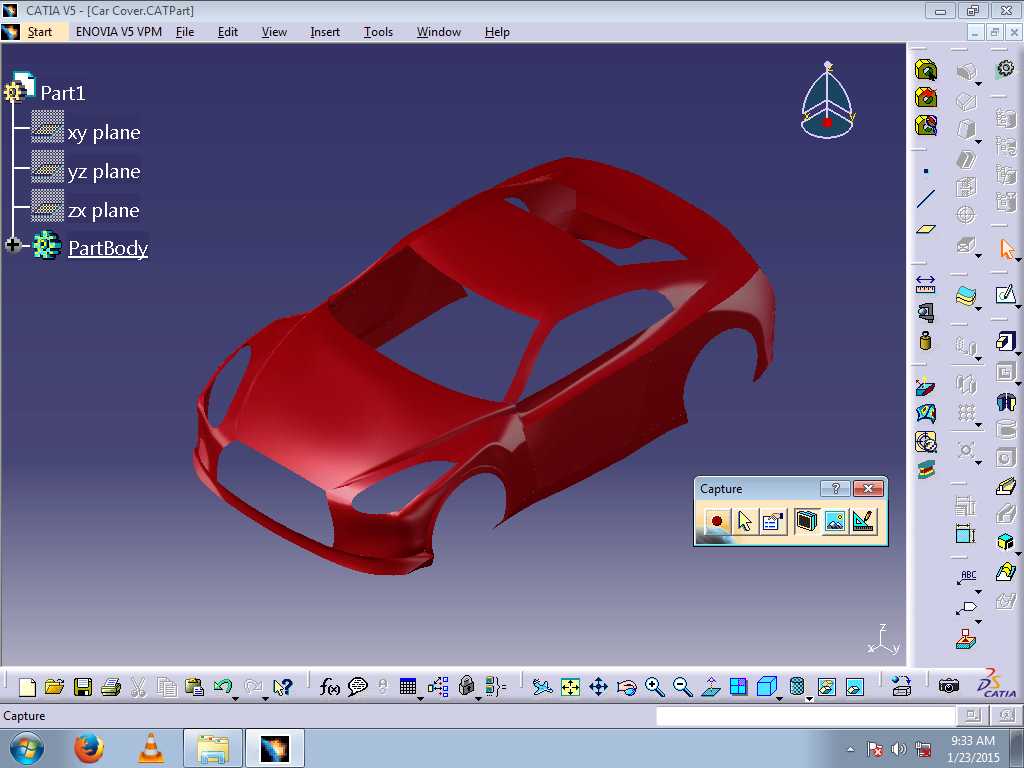Viewport: 1024px width, 768px height.
Task: Select the Pan tool
Action: (598, 687)
